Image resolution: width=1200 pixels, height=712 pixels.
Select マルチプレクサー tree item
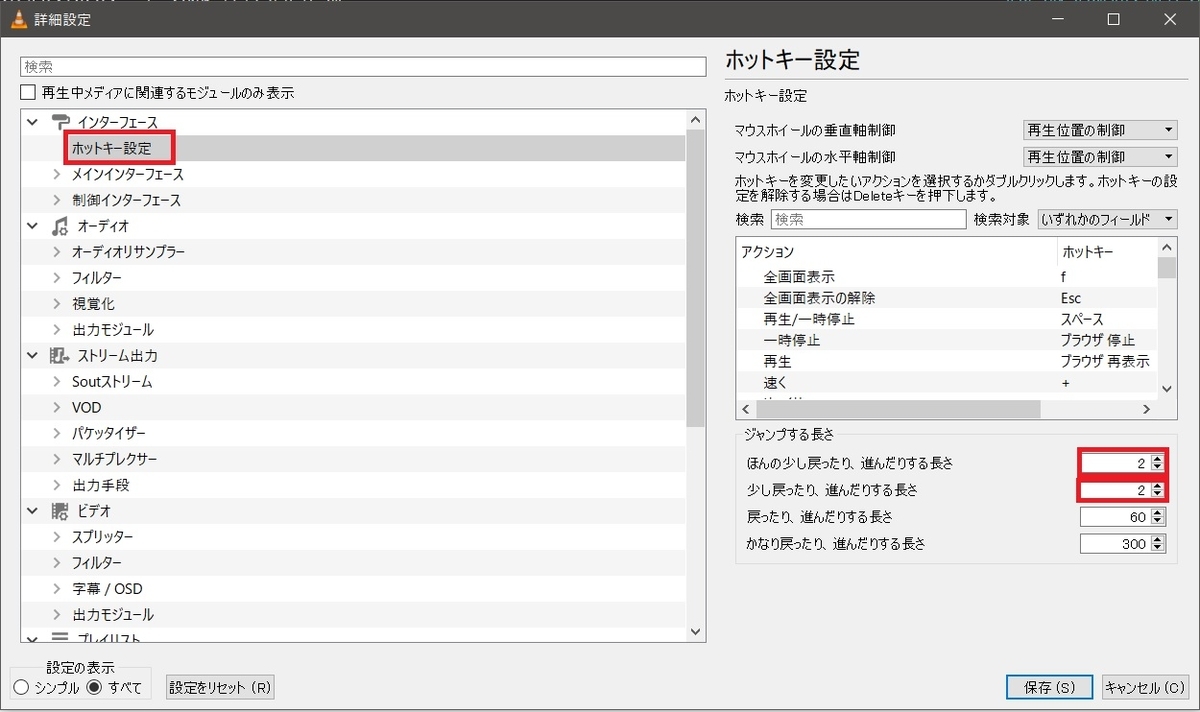tap(114, 460)
